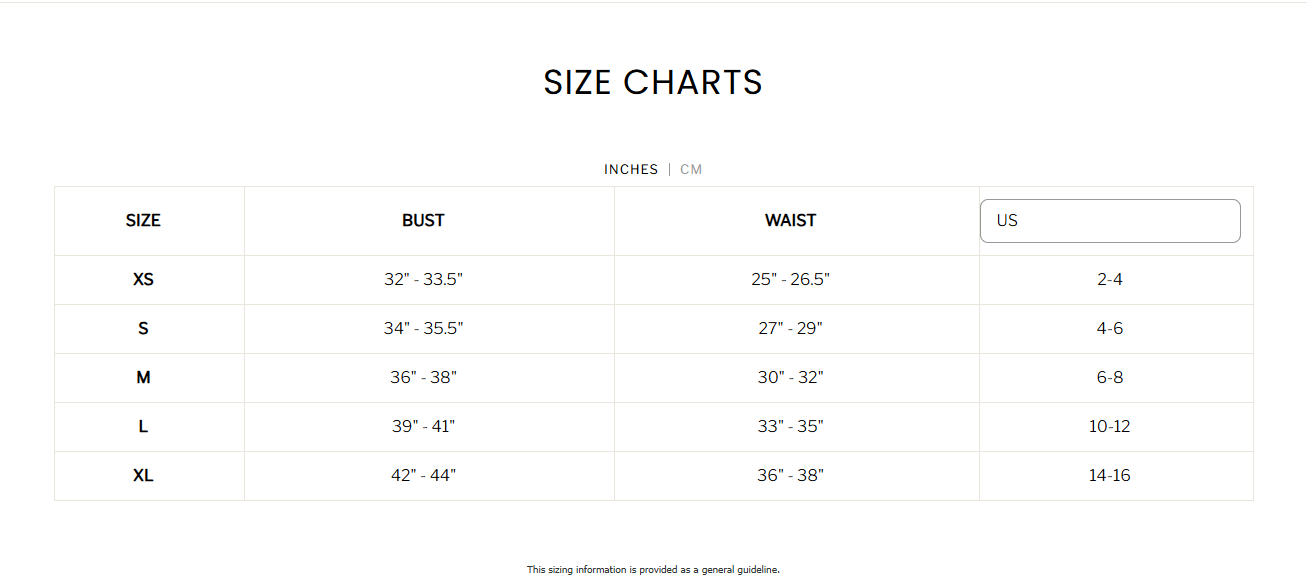This screenshot has width=1307, height=581.
Task: Click the 27" - 29" waist cell
Action: coord(791,328)
